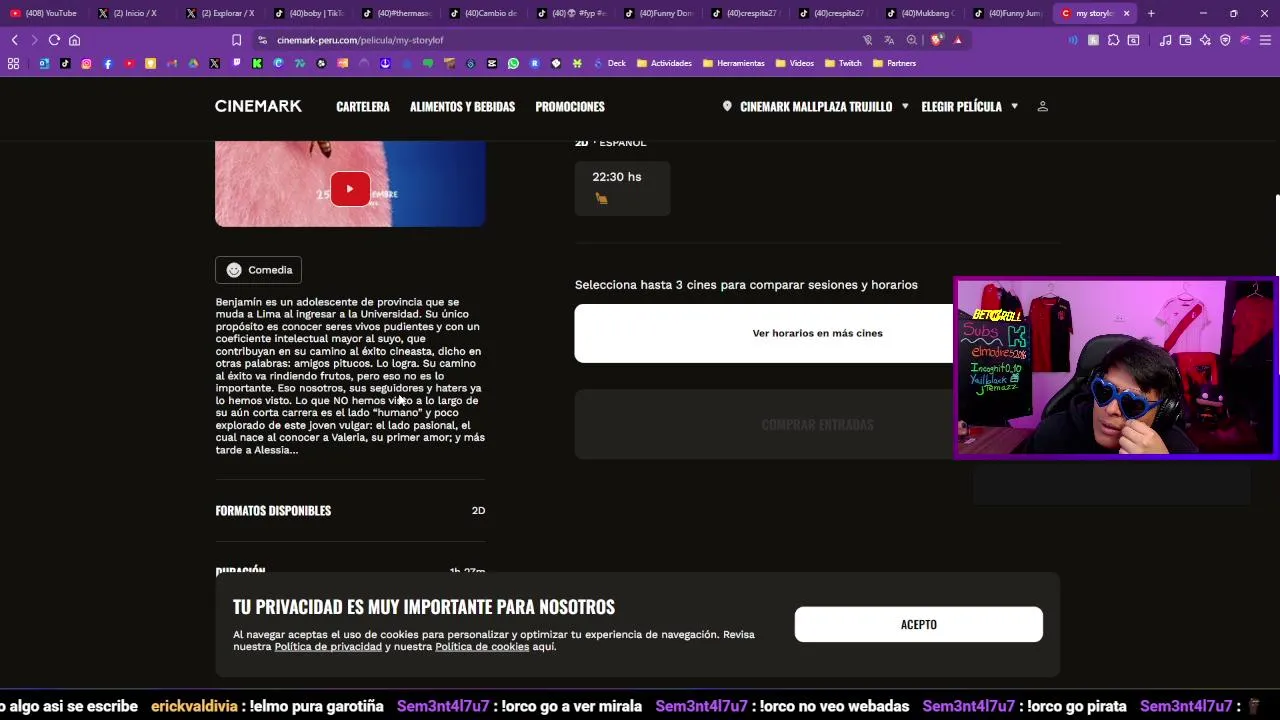Click the zoom magnifier icon in address bar
Viewport: 1280px width, 720px height.
coord(912,40)
